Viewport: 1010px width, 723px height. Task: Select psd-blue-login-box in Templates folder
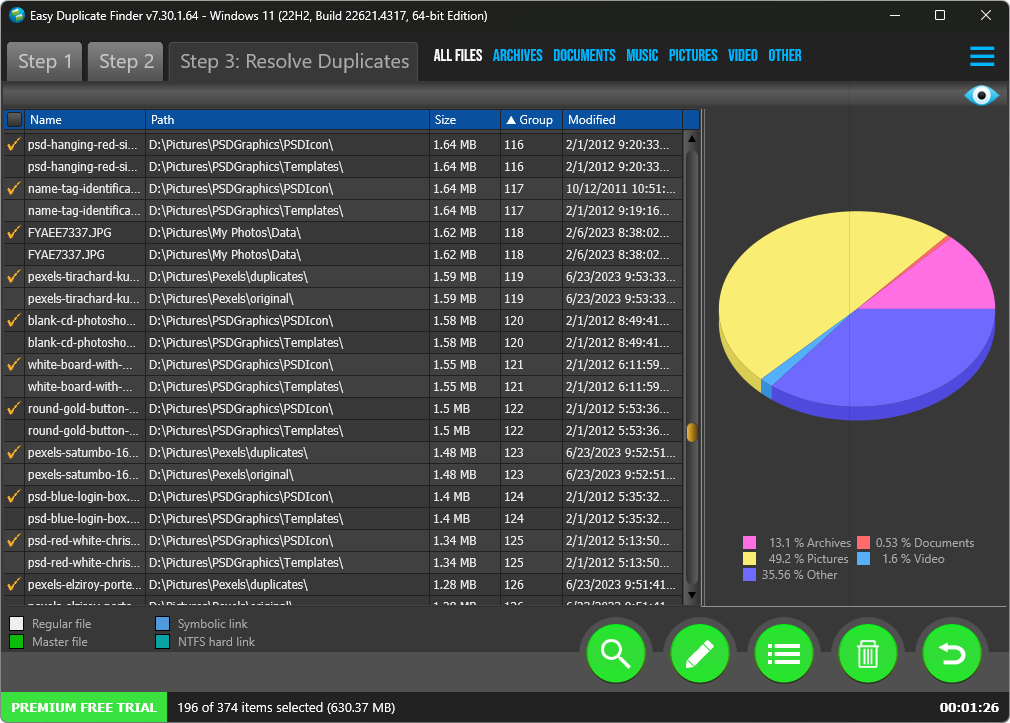click(x=343, y=519)
